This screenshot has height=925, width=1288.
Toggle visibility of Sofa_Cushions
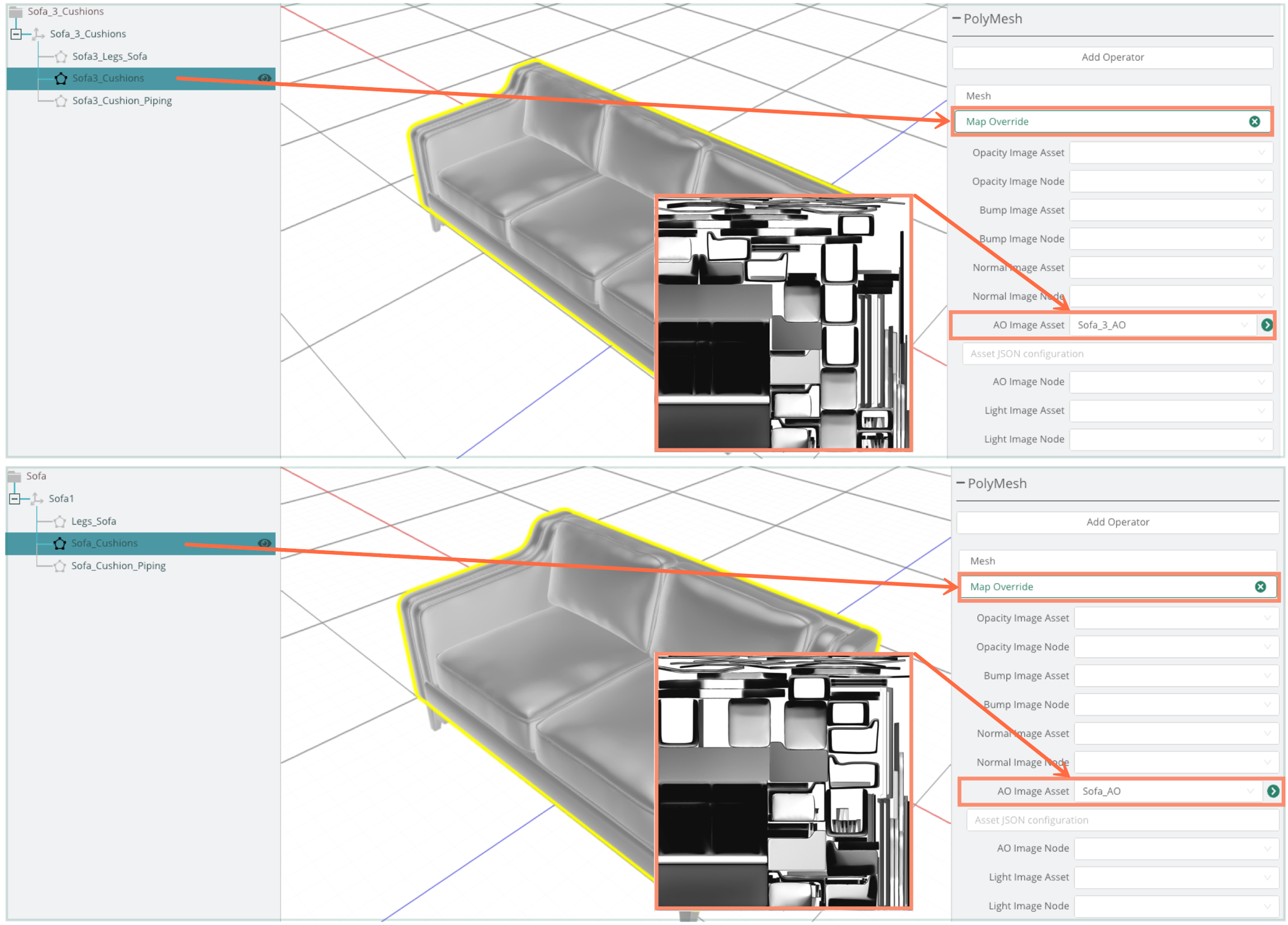coord(264,543)
